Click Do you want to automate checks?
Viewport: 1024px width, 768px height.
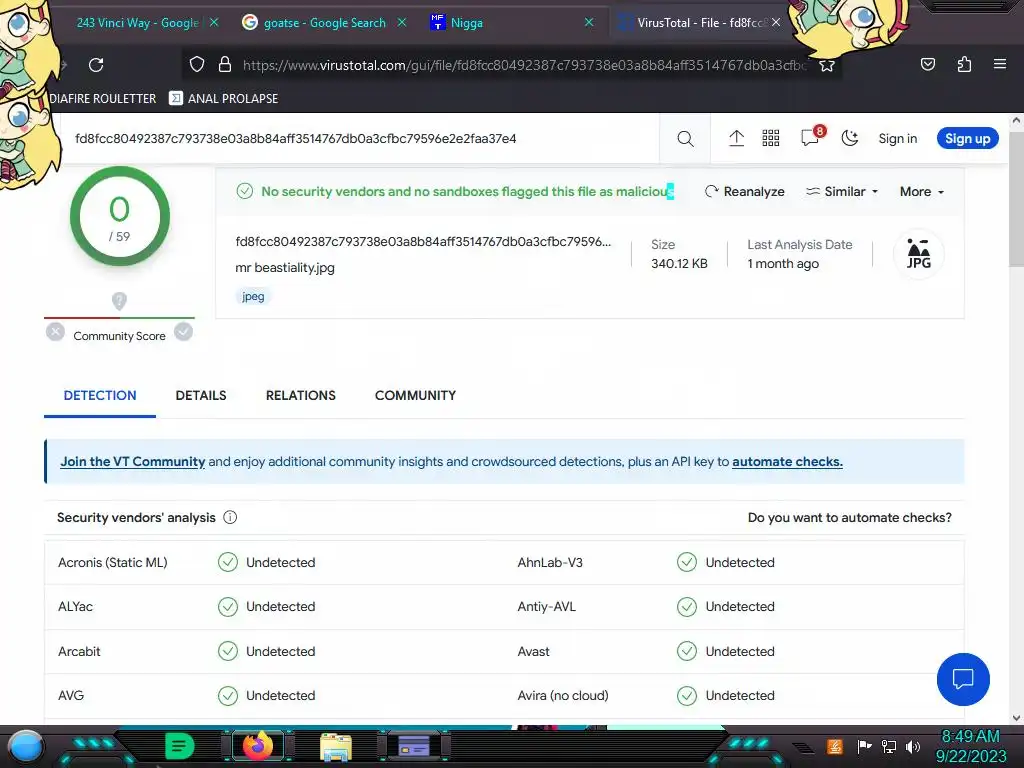pos(850,517)
